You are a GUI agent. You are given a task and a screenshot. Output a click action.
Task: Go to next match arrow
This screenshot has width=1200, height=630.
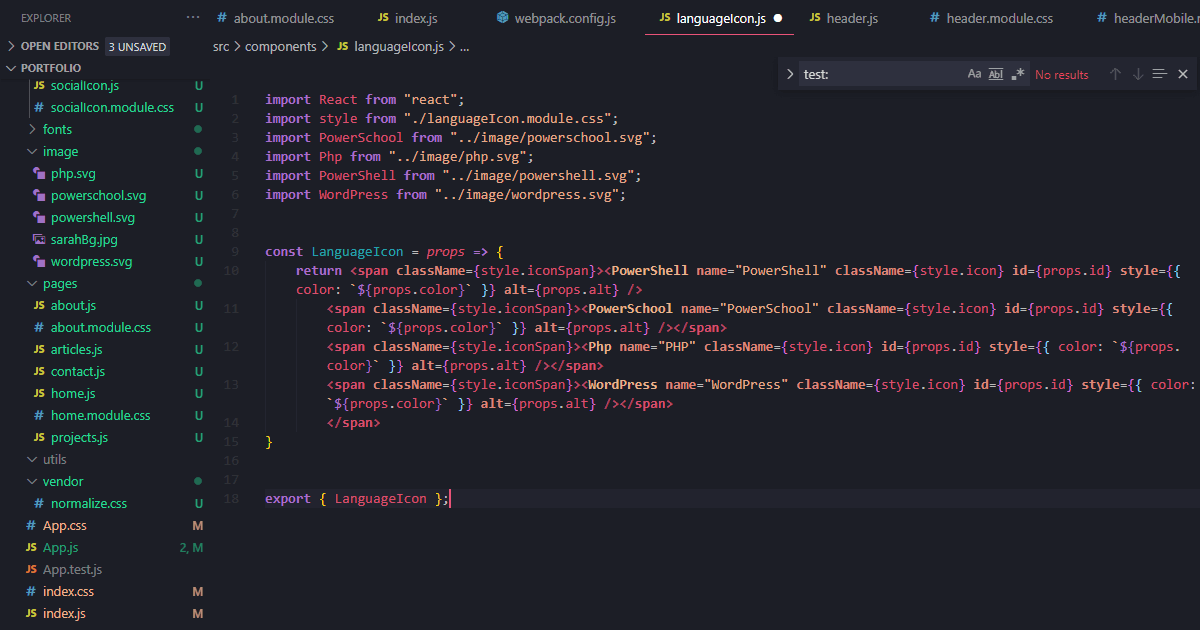click(1137, 74)
